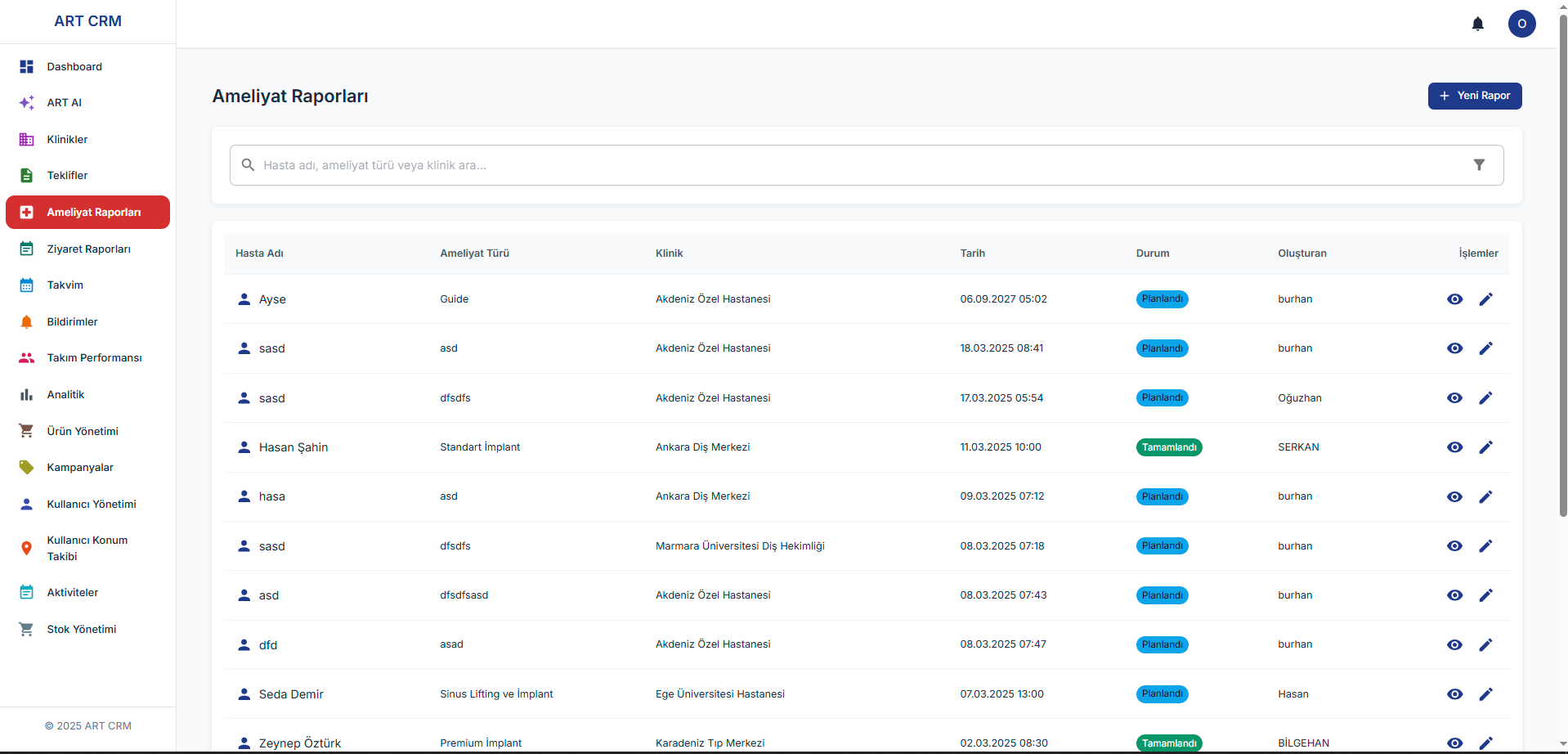The height and width of the screenshot is (754, 1568).
Task: Click pencil icon for the hasa row
Action: tap(1485, 496)
